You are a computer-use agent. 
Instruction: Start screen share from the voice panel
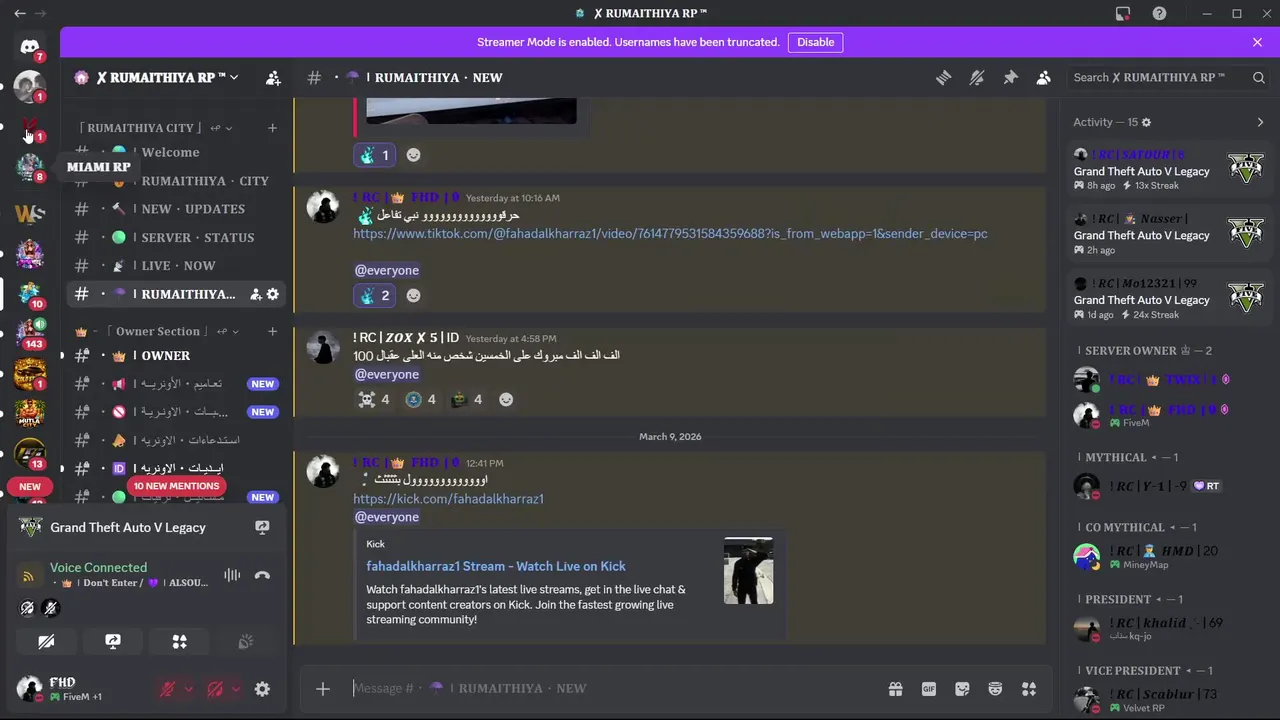pos(113,642)
